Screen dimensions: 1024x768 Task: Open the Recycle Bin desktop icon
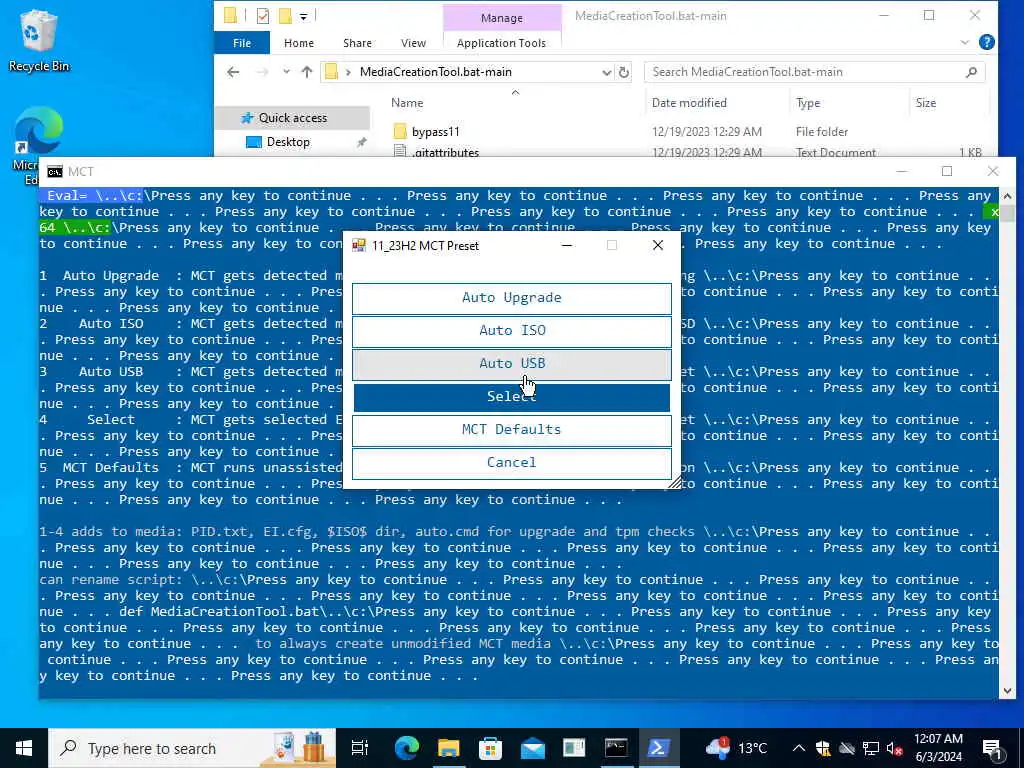[x=39, y=40]
